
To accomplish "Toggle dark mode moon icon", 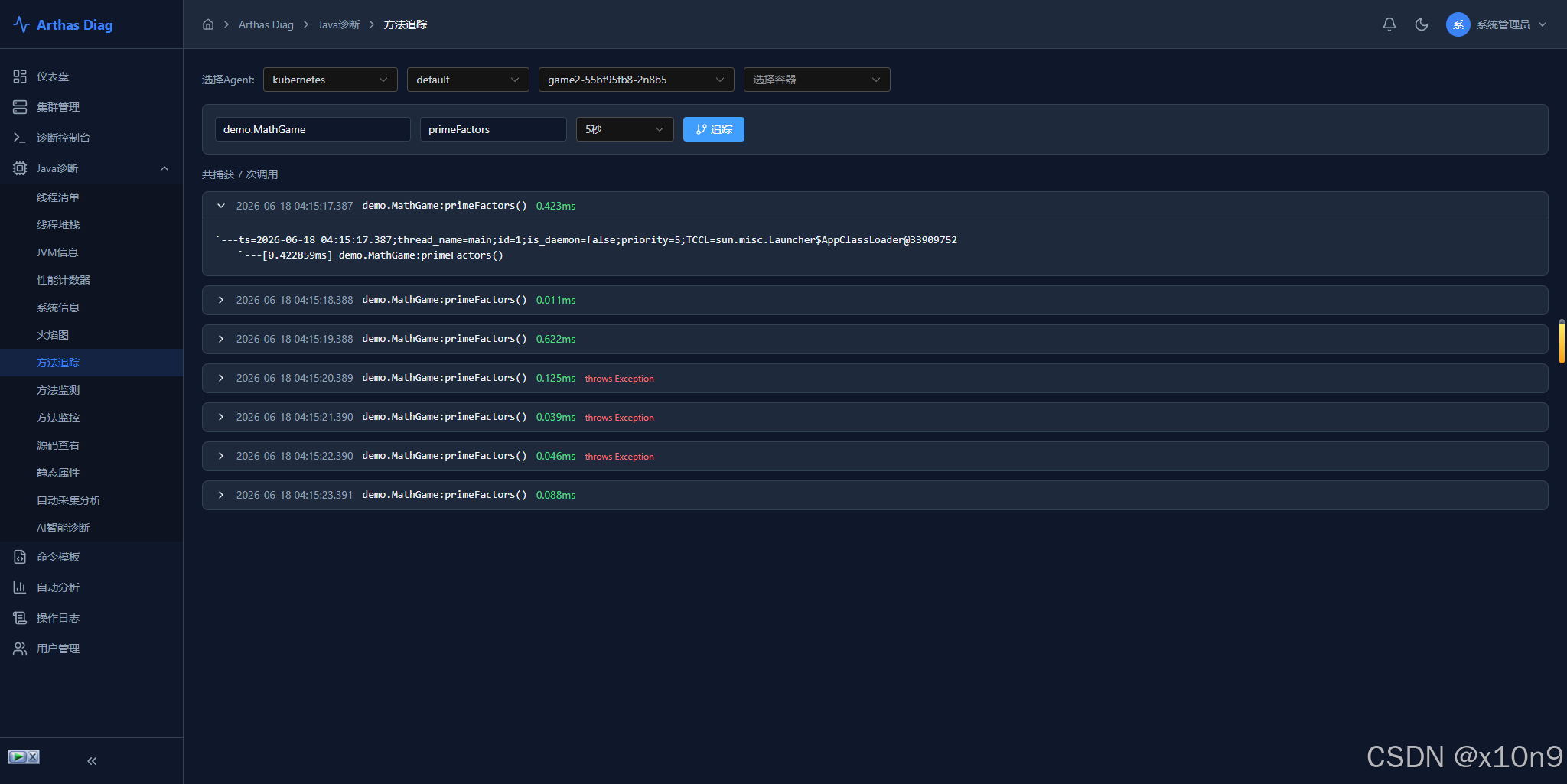I will (x=1422, y=24).
